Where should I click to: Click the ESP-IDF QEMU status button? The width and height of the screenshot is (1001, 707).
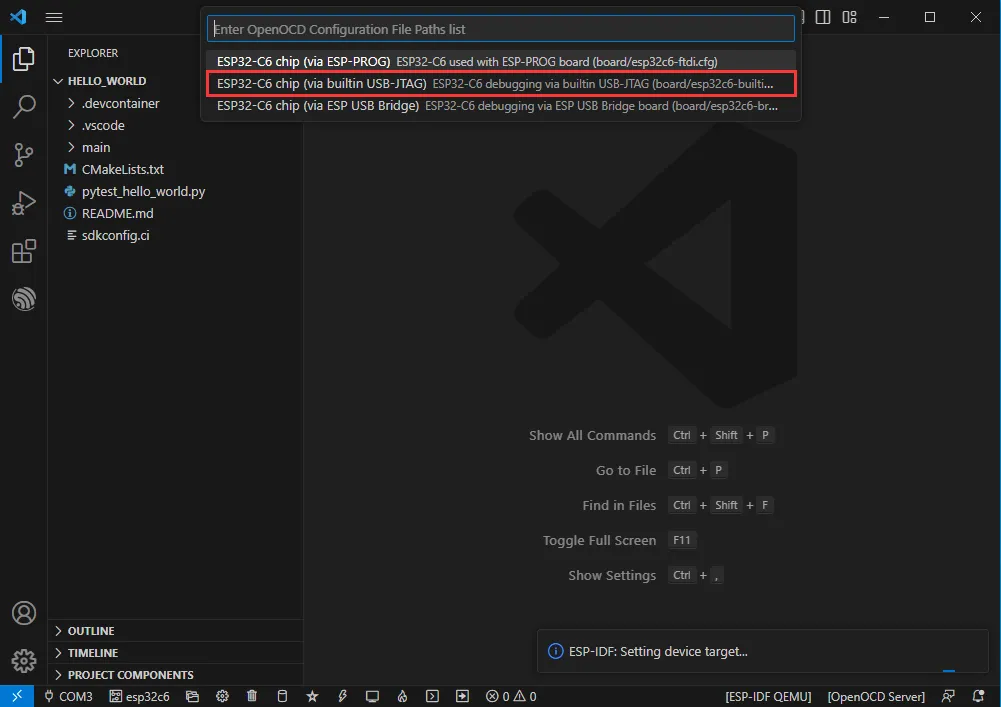click(768, 696)
